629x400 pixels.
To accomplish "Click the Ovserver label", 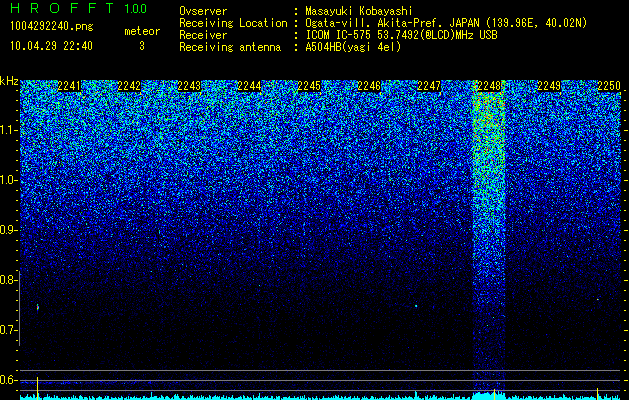I will [203, 11].
